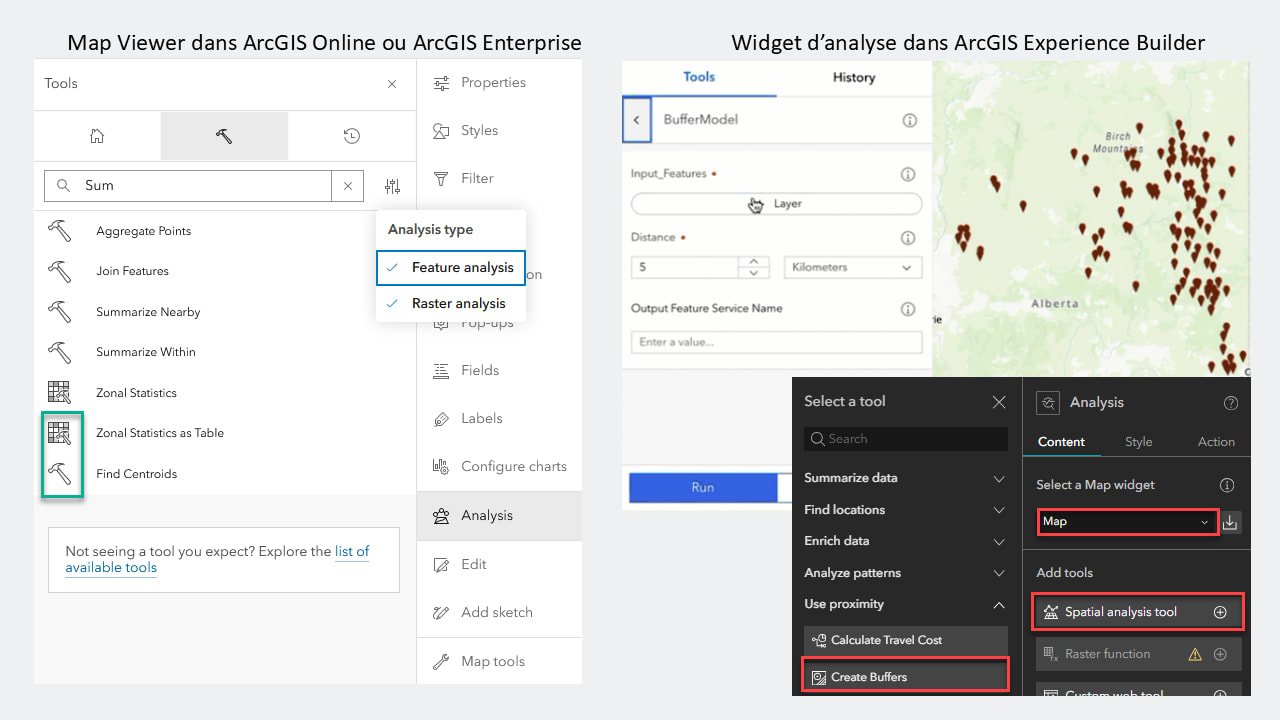This screenshot has width=1280, height=720.
Task: Close the Select a tool panel
Action: [x=999, y=402]
